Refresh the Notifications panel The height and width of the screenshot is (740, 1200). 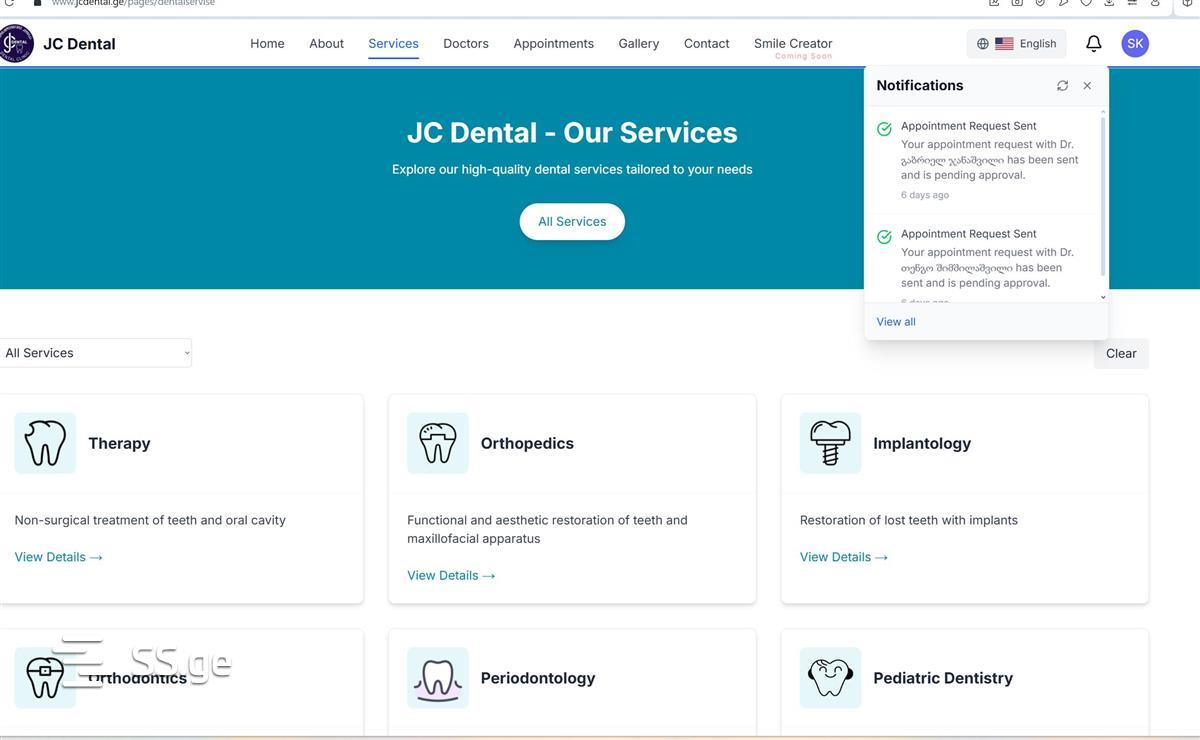click(x=1062, y=86)
